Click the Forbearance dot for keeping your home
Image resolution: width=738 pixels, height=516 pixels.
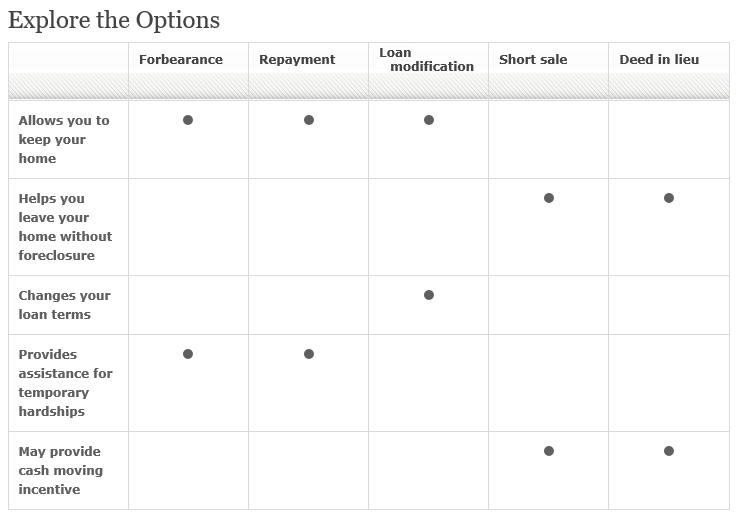tap(188, 120)
